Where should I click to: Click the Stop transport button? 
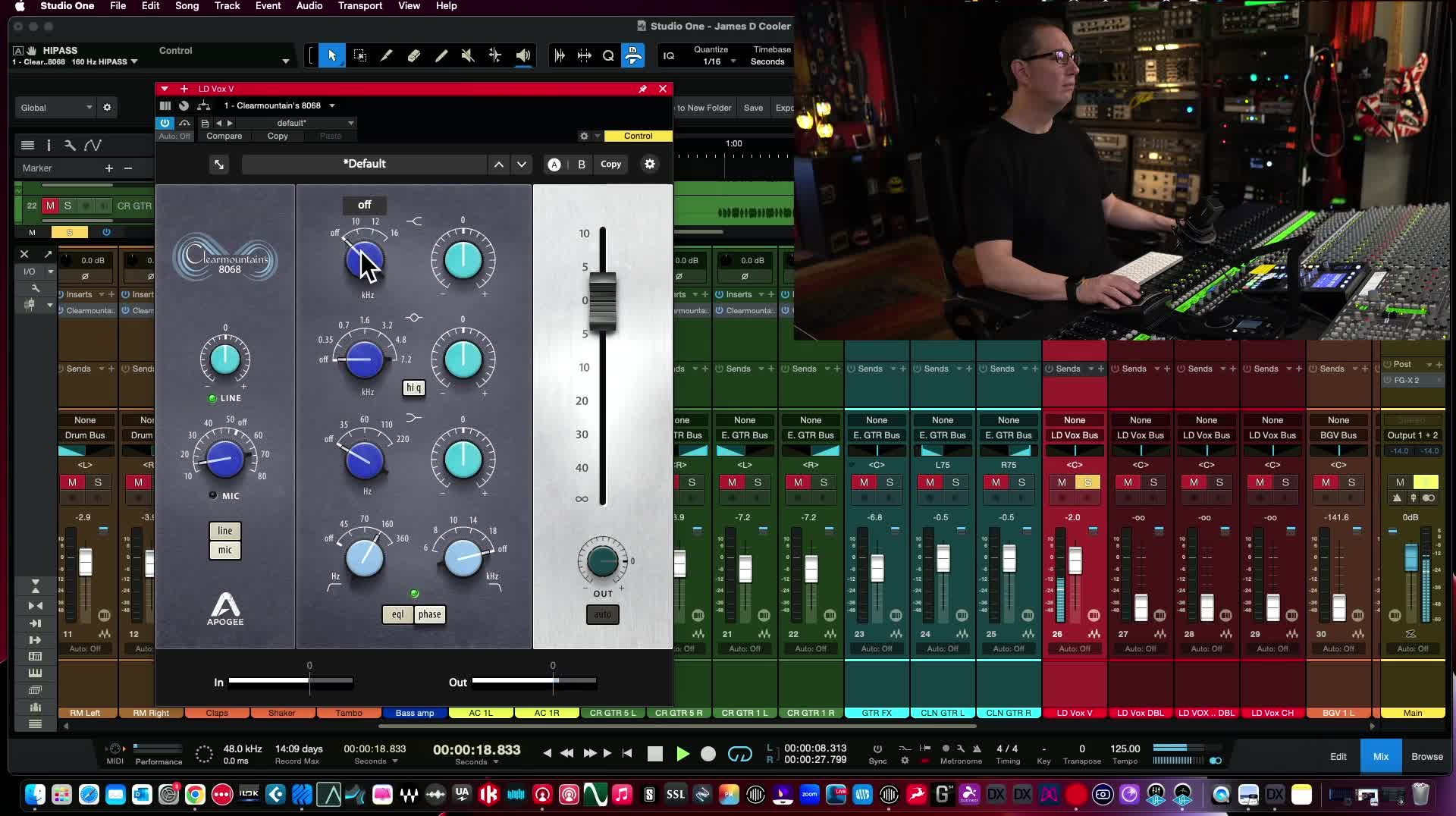pos(655,754)
